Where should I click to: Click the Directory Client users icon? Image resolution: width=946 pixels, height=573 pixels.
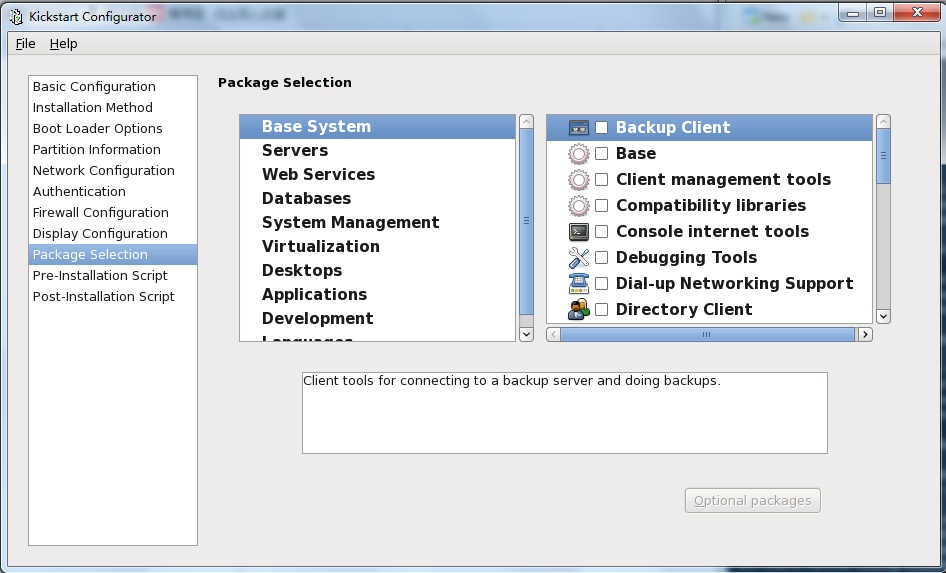pos(579,309)
